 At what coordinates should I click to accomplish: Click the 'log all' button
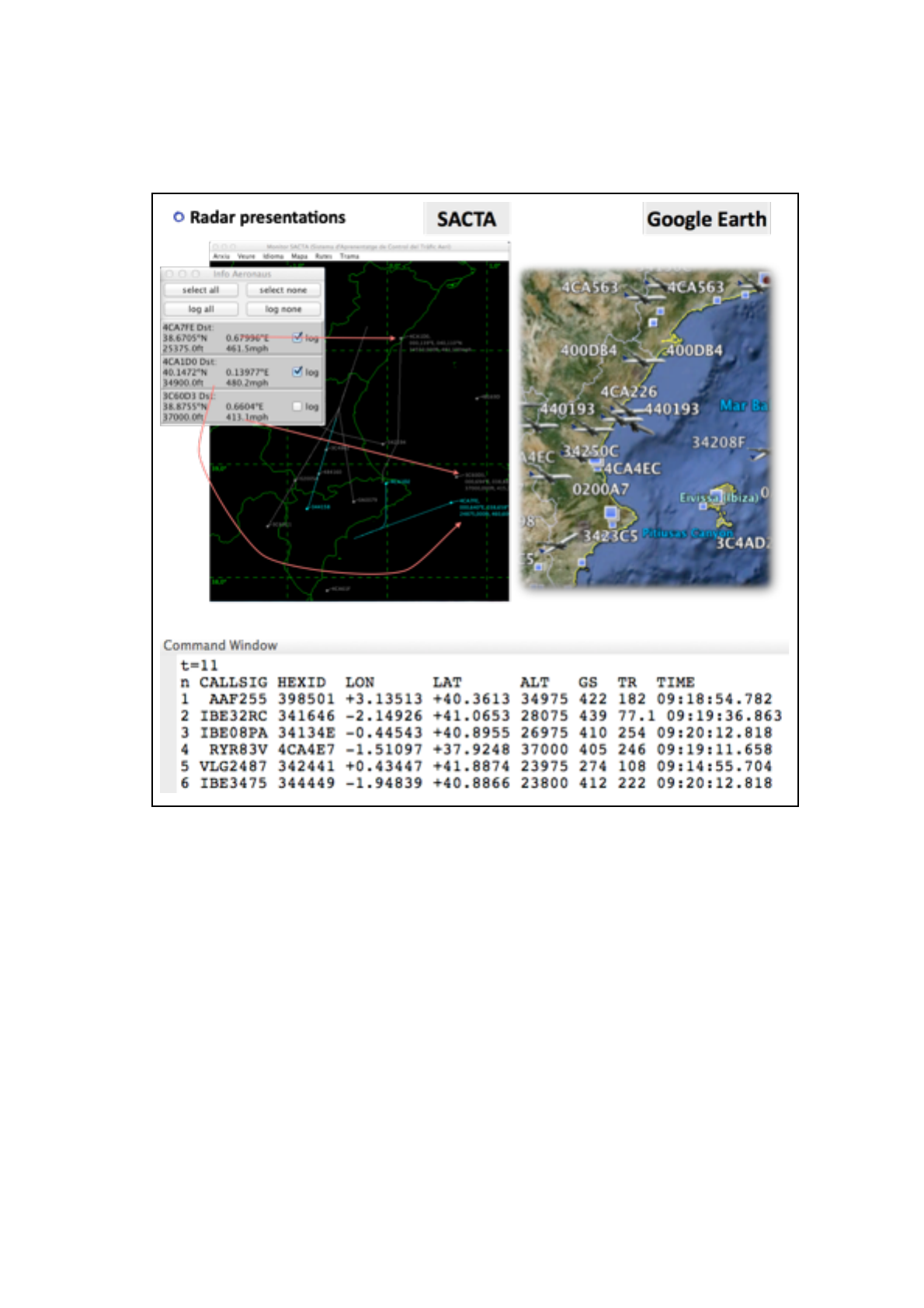200,309
